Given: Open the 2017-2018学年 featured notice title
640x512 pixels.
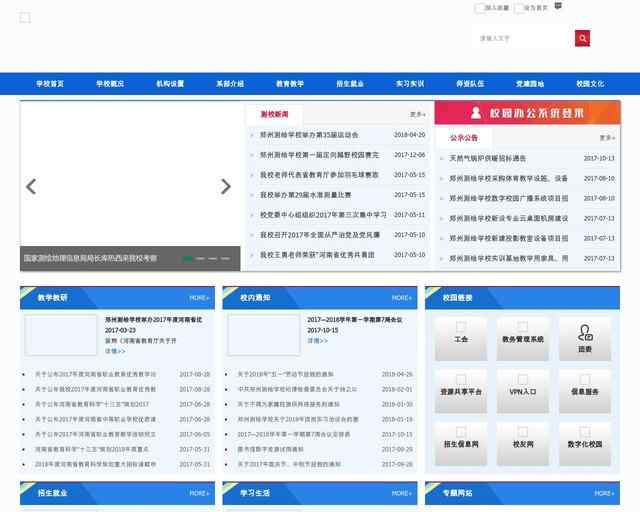Looking at the screenshot, I should [355, 320].
